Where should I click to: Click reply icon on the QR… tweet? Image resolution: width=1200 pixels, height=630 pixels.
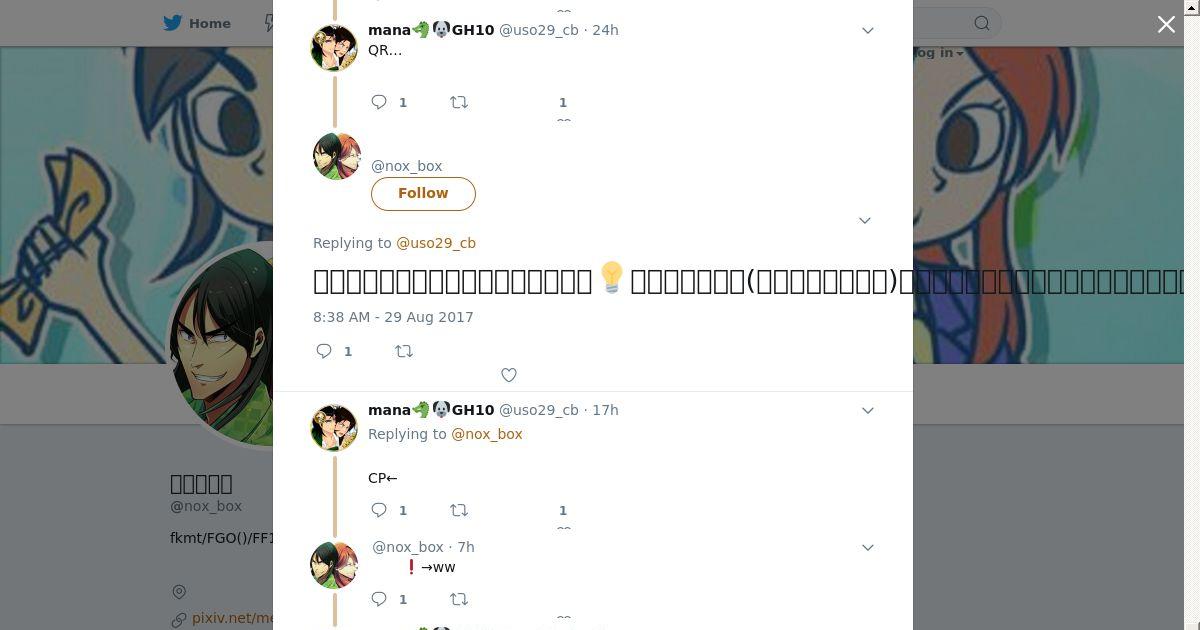click(x=379, y=102)
